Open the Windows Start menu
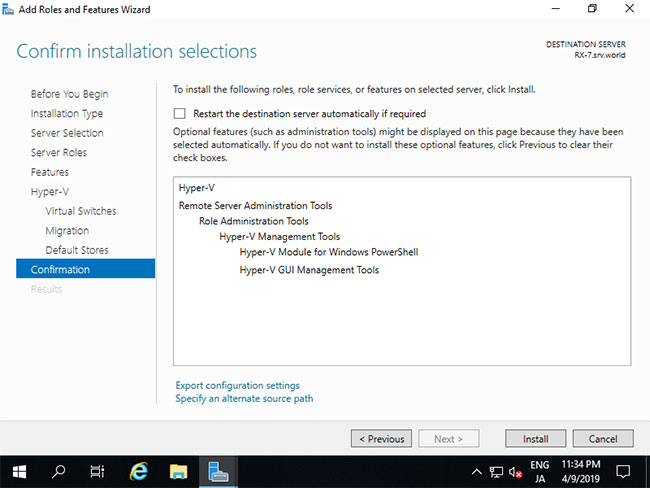This screenshot has height=488, width=650. [x=19, y=471]
